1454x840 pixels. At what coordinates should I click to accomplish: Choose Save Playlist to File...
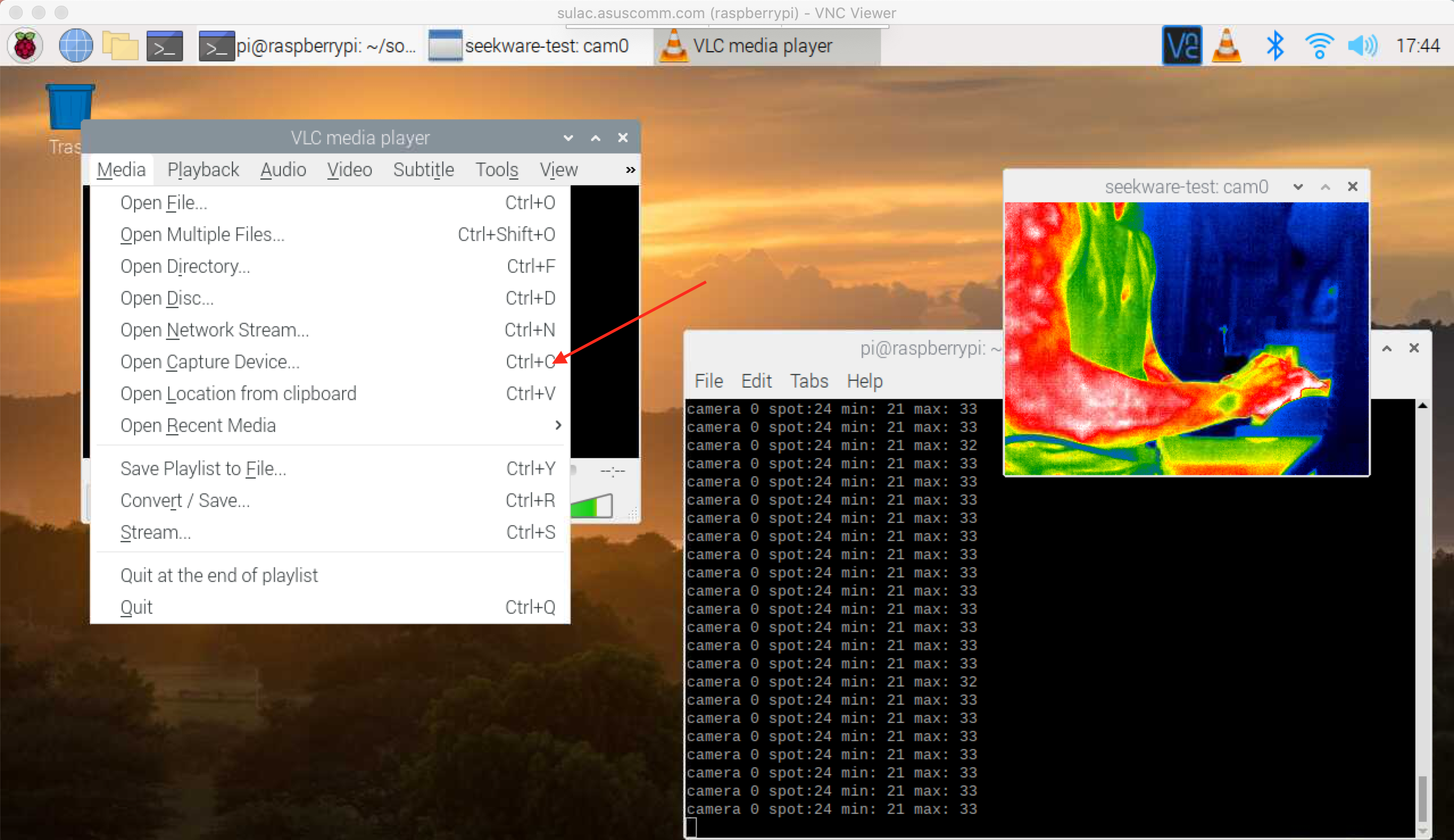[x=330, y=468]
